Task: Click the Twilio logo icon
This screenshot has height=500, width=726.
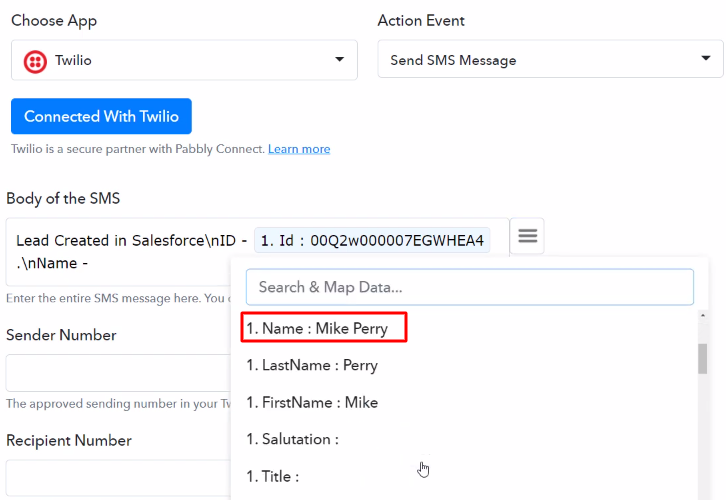Action: click(35, 61)
